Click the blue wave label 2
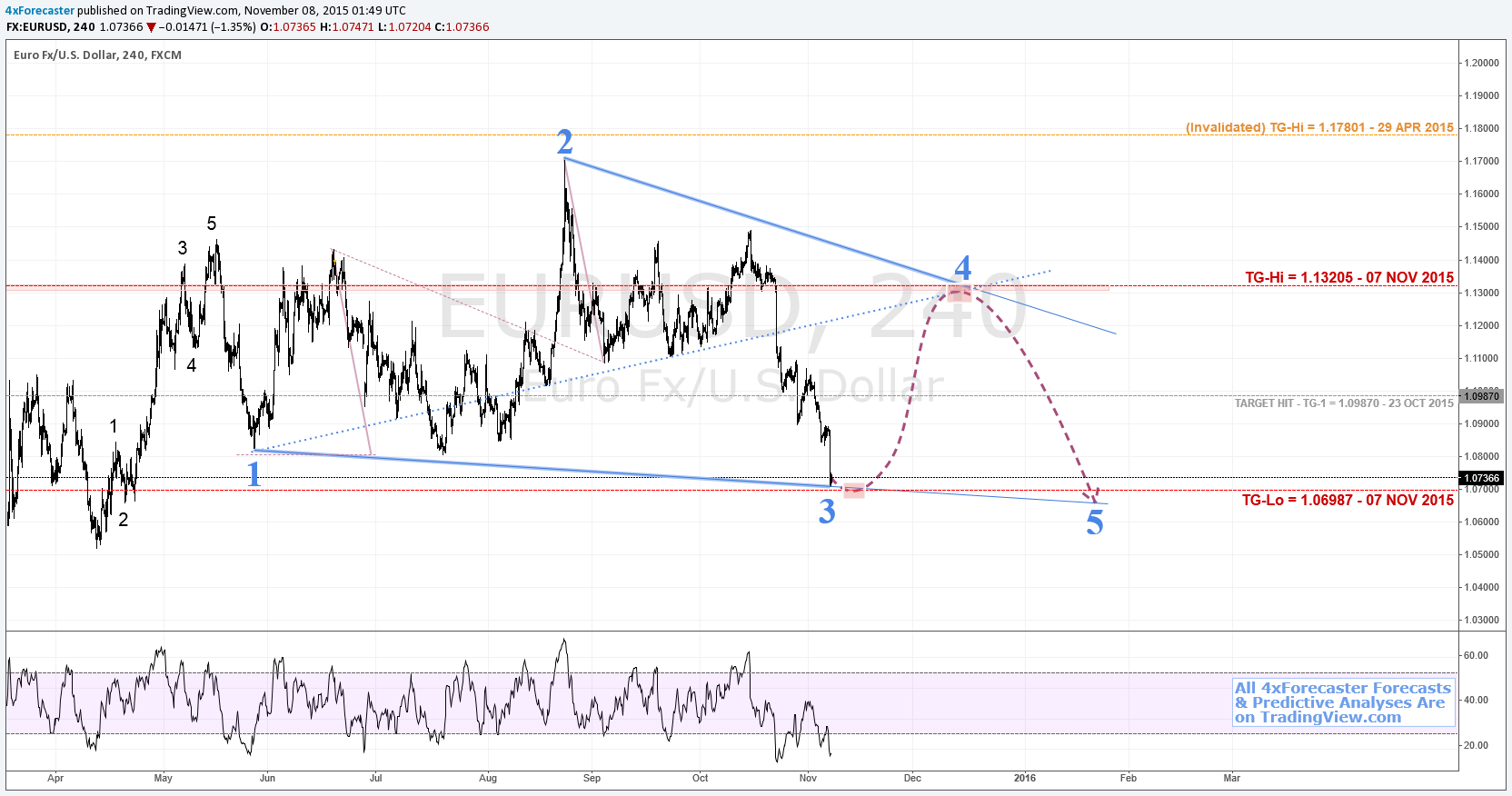1512x796 pixels. point(564,142)
